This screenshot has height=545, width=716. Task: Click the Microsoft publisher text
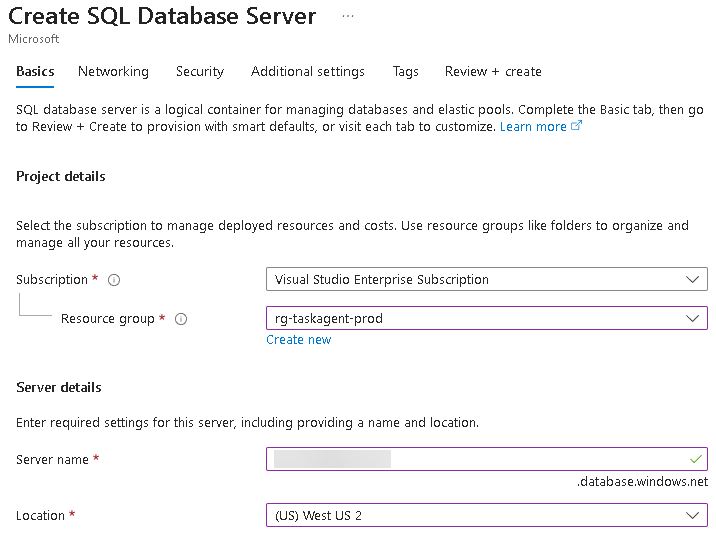(34, 39)
